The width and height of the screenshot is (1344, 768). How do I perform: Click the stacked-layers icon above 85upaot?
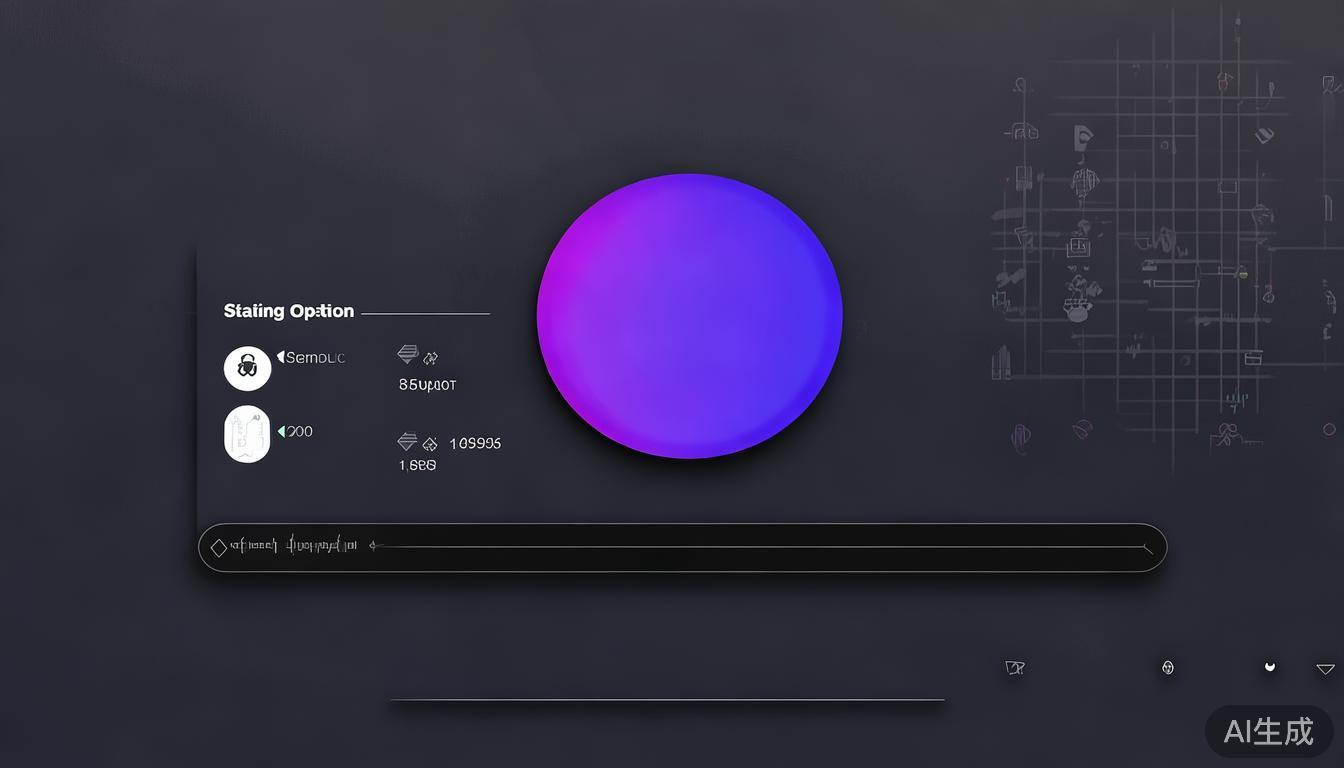pyautogui.click(x=407, y=355)
